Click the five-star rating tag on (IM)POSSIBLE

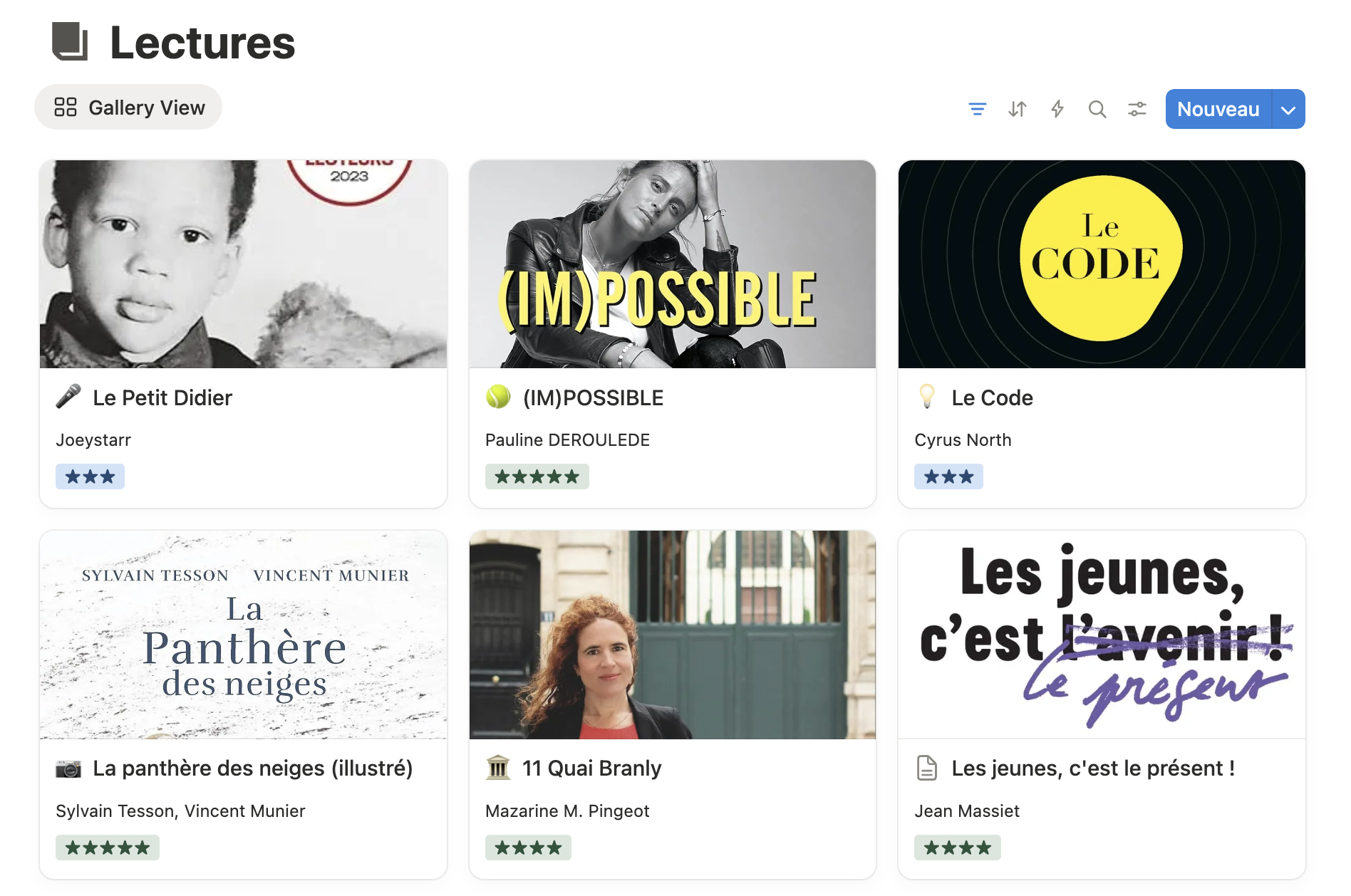(537, 476)
